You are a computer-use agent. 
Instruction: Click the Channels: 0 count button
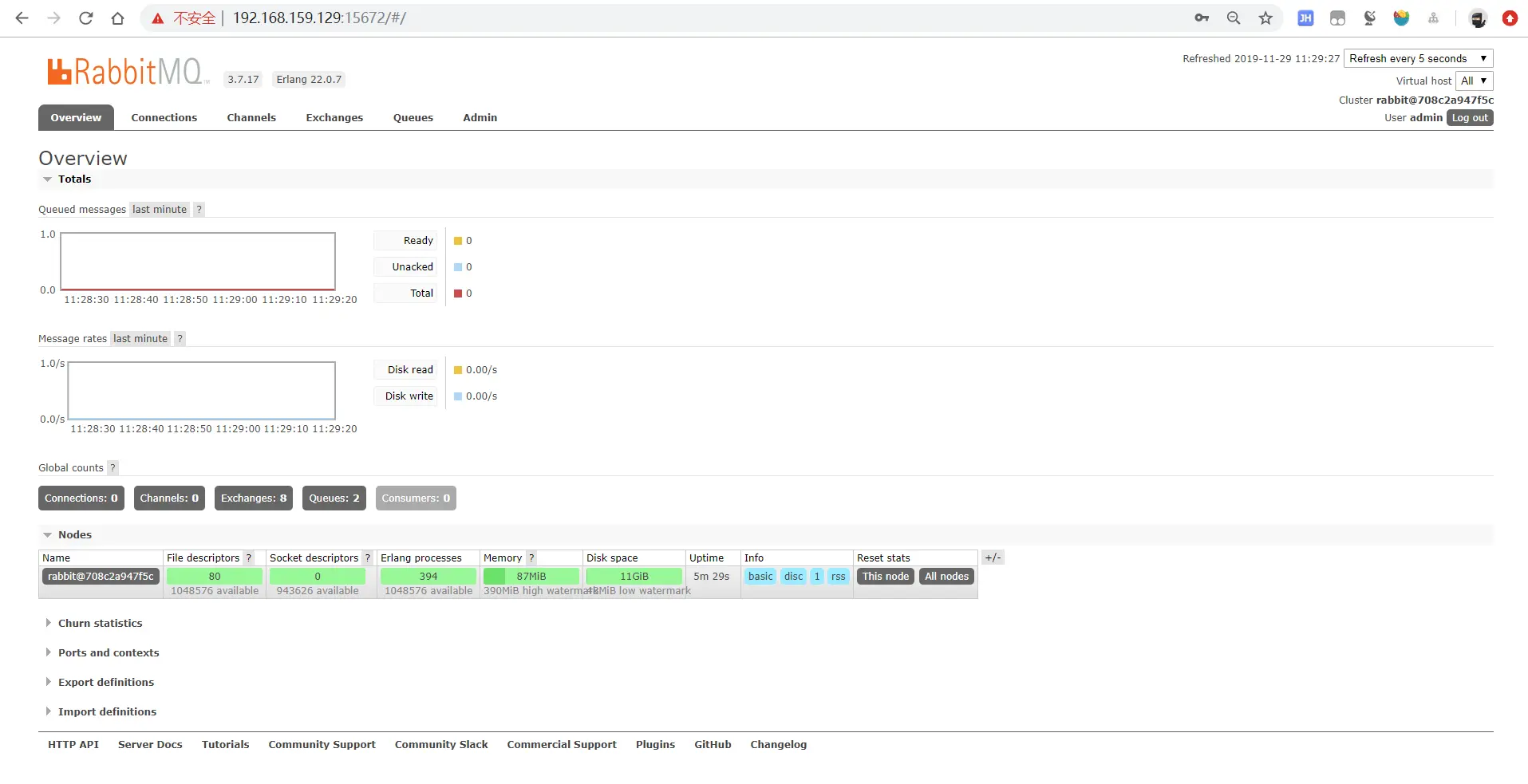(169, 498)
